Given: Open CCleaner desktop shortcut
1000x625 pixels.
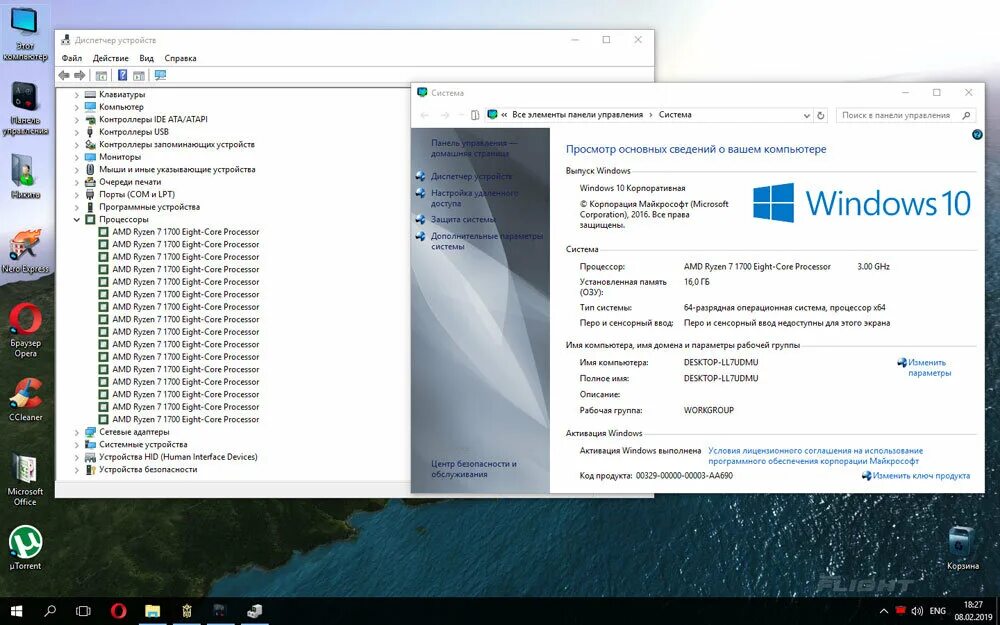Looking at the screenshot, I should click(25, 400).
